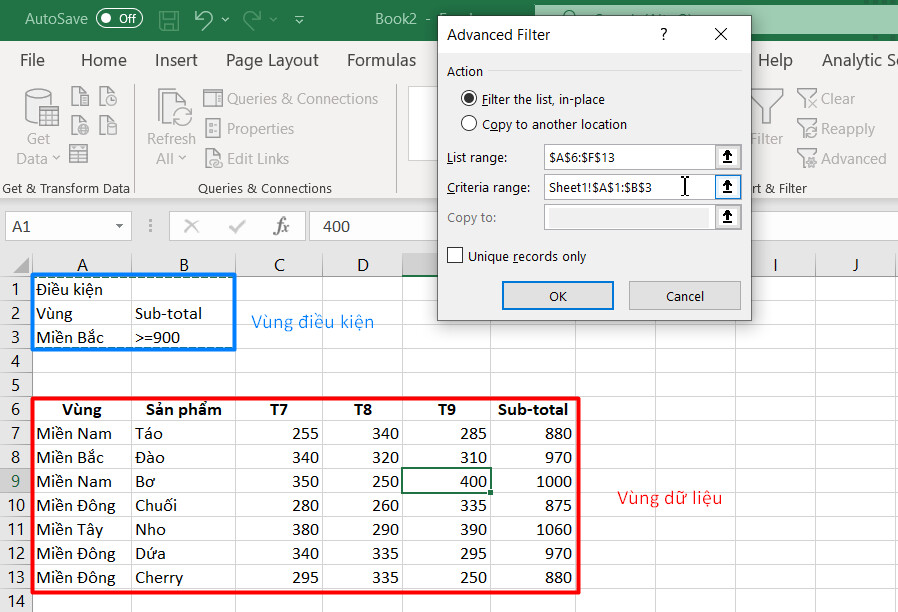898x612 pixels.
Task: Click the 'Nho' product cell
Action: pos(183,529)
